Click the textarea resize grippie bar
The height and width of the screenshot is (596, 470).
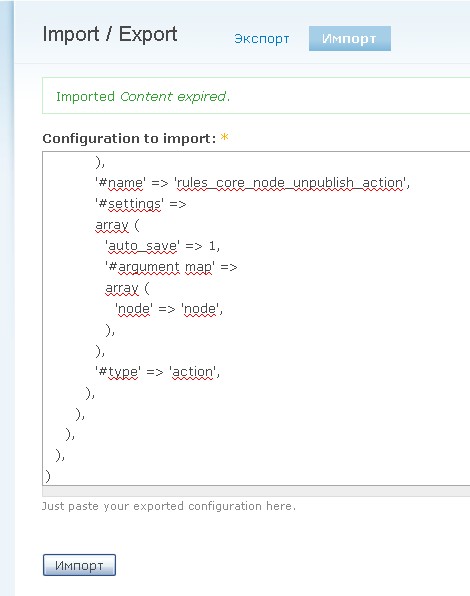(x=256, y=491)
